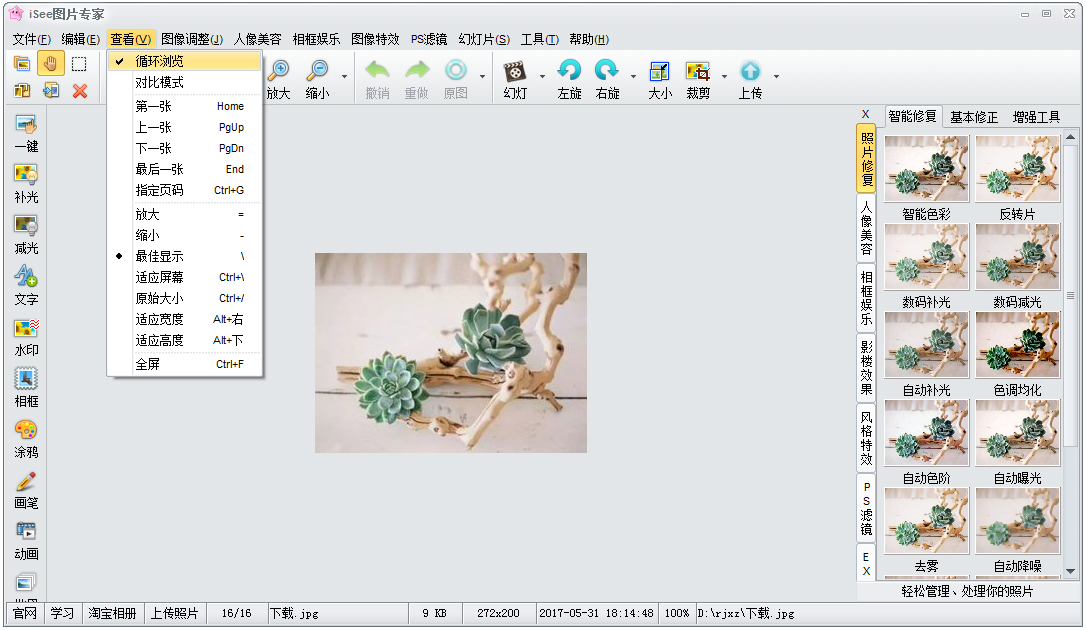Open dropdown arrow next to 右旋
The width and height of the screenshot is (1086, 630).
[x=633, y=76]
